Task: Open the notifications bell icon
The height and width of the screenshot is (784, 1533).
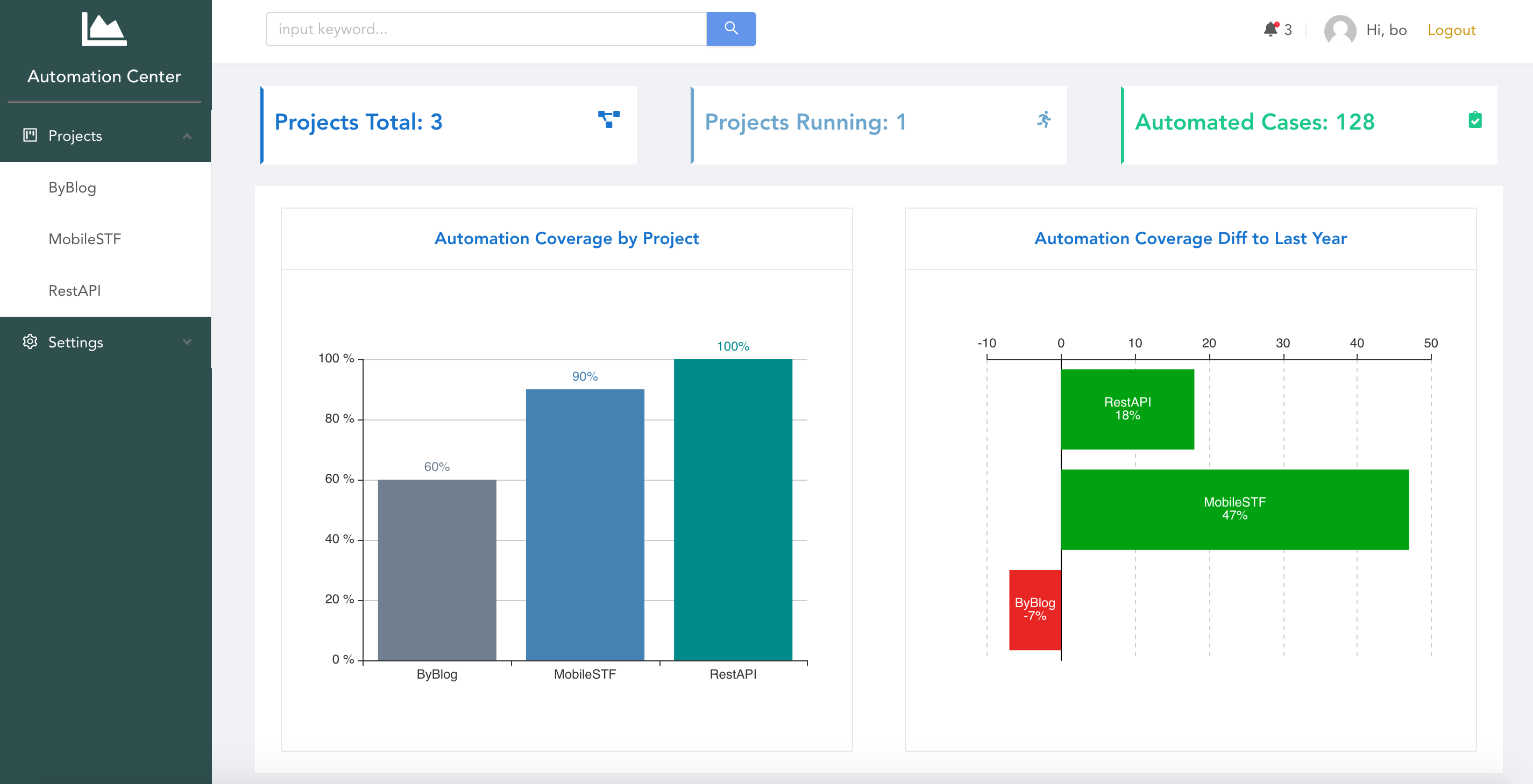Action: (1271, 29)
